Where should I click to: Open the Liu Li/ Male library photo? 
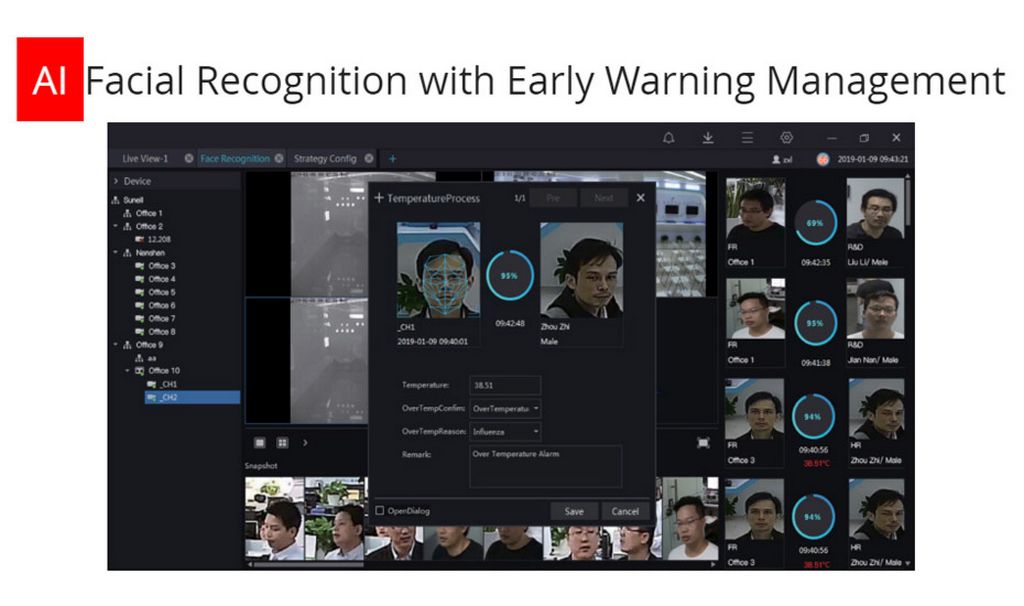click(876, 209)
